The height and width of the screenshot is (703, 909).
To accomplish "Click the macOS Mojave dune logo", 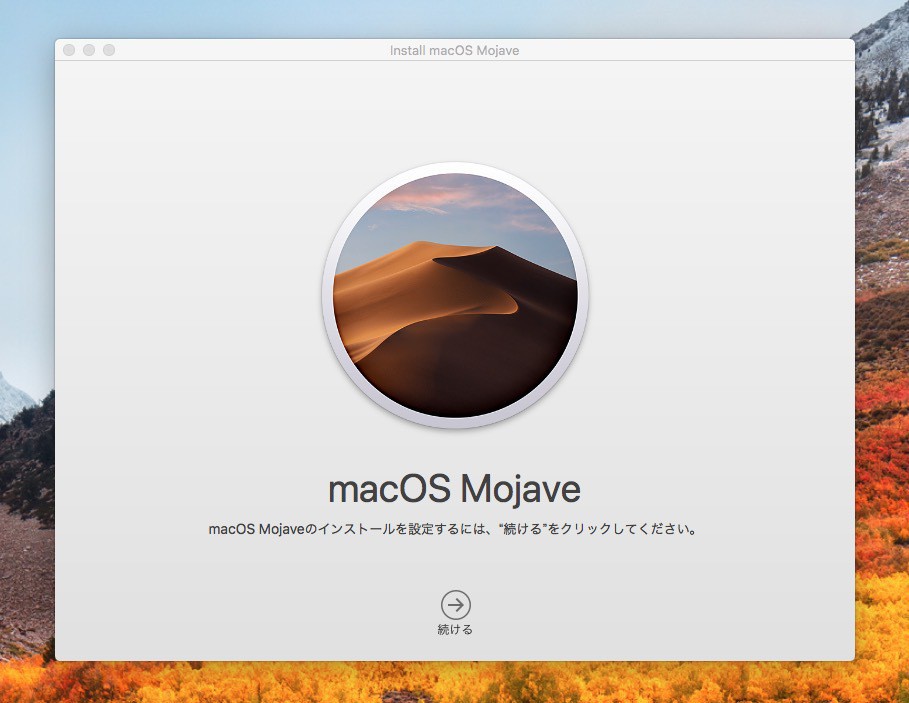I will 455,295.
